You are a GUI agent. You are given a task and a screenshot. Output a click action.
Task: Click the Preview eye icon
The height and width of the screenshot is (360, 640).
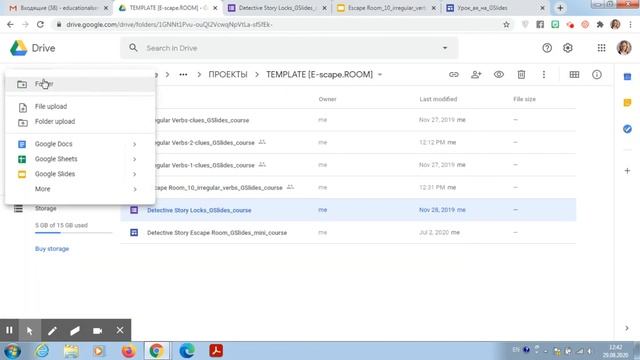click(498, 75)
